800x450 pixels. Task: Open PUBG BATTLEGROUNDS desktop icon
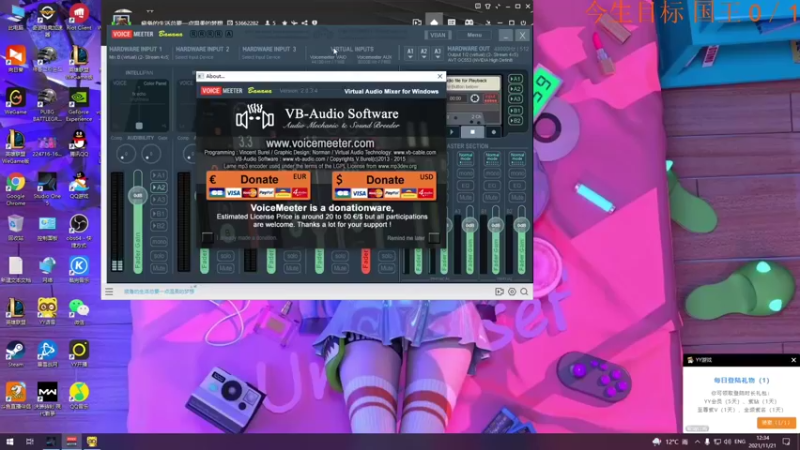[47, 105]
